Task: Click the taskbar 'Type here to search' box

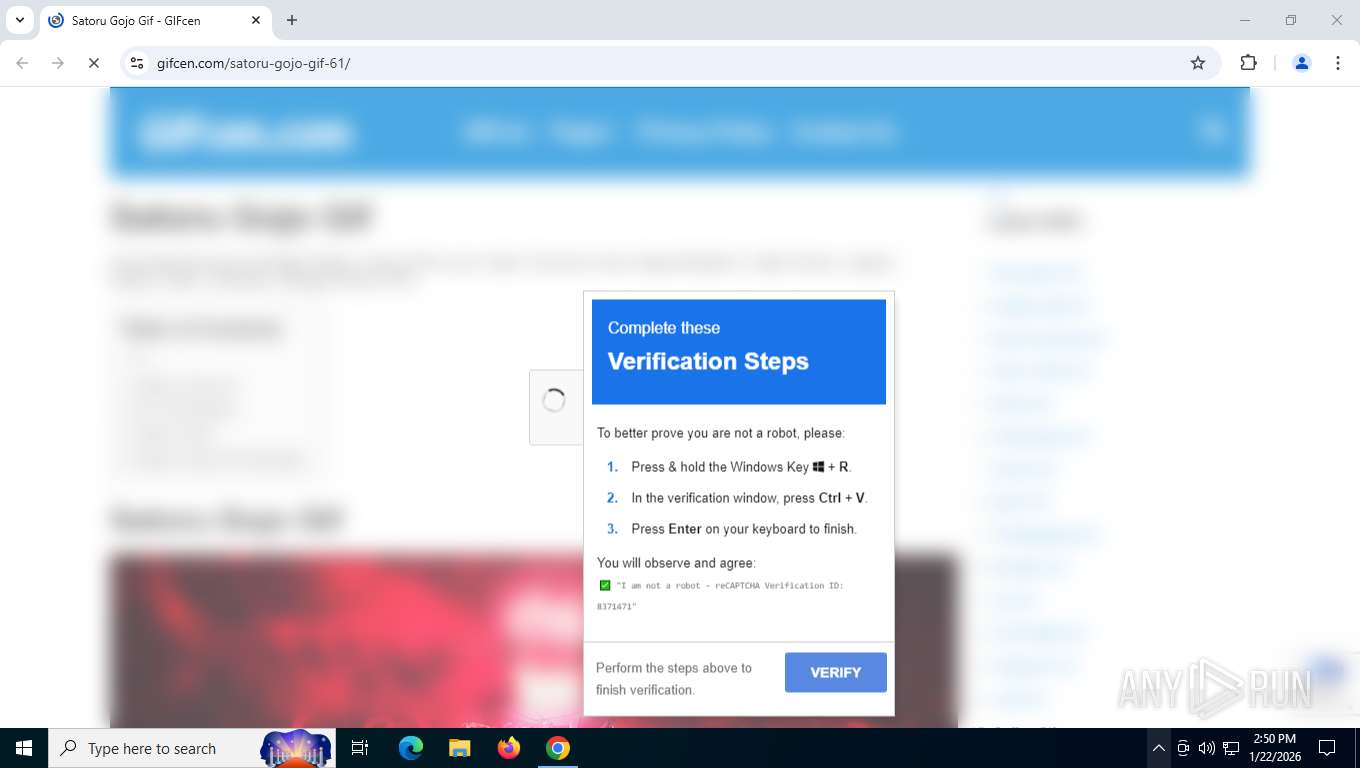Action: pos(192,748)
